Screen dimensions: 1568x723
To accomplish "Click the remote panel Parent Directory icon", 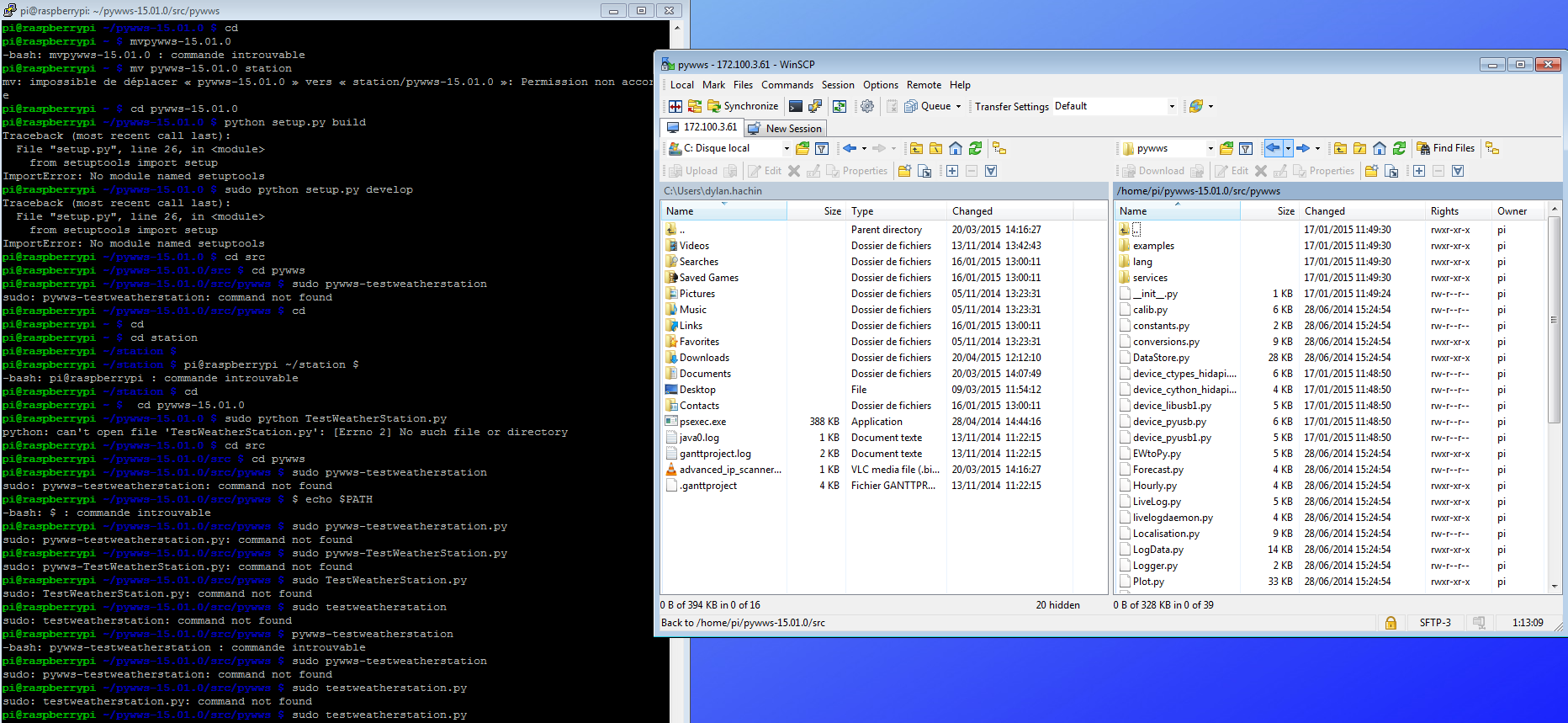I will [x=1340, y=148].
